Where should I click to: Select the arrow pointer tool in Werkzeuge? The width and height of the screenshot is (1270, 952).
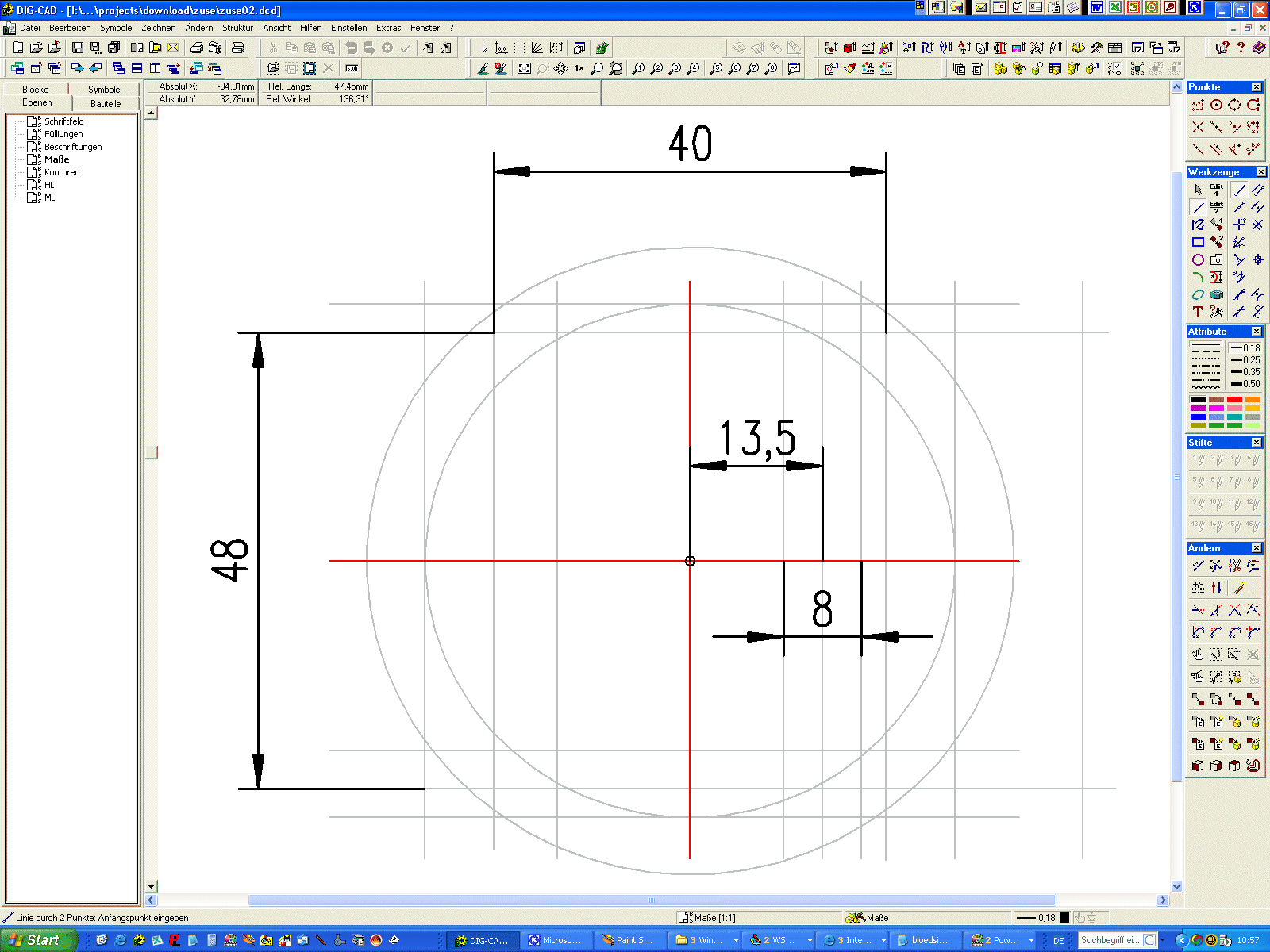1199,190
